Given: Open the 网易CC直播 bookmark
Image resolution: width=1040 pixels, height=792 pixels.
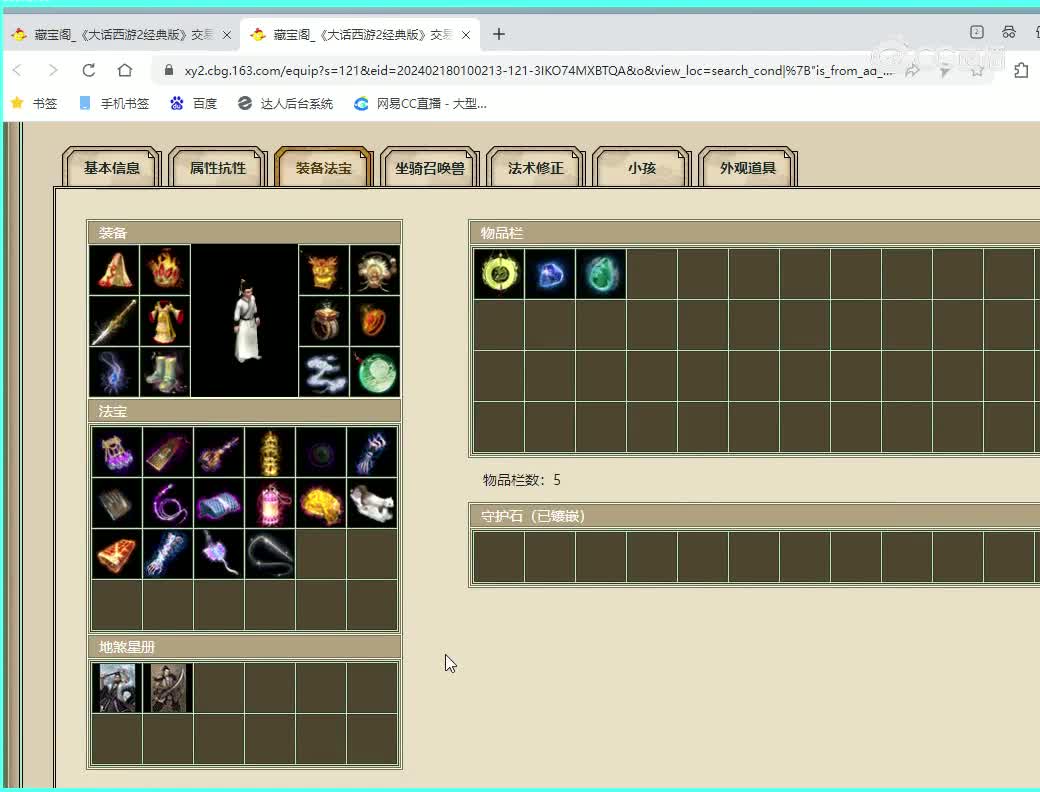Looking at the screenshot, I should [421, 103].
